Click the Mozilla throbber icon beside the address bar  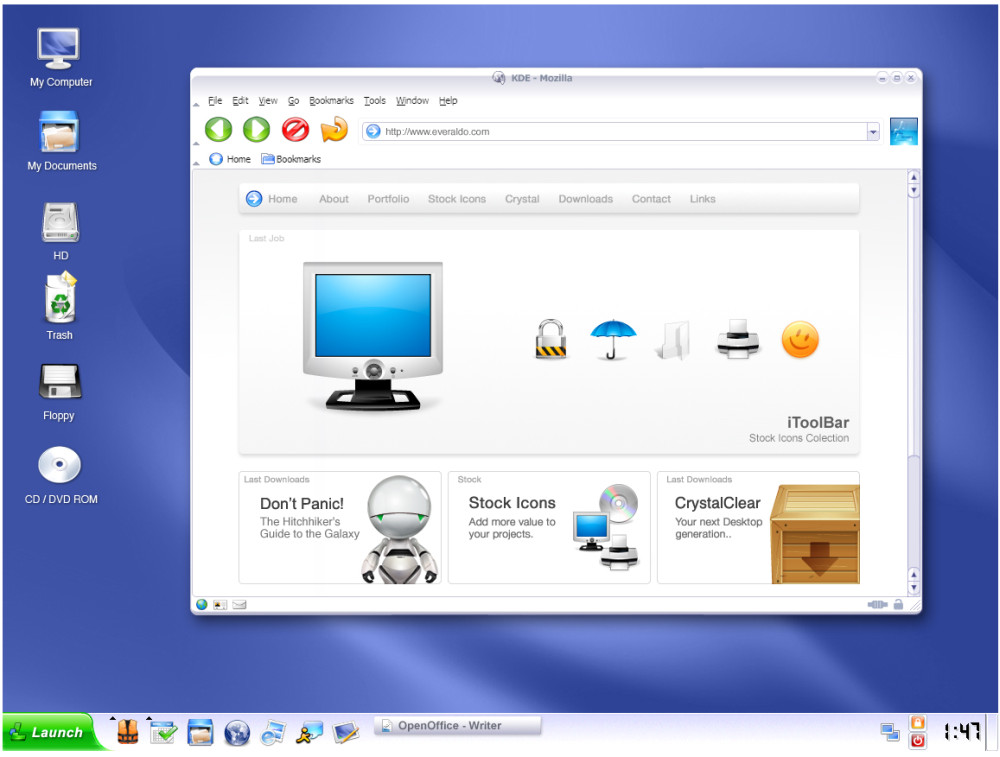pos(904,131)
